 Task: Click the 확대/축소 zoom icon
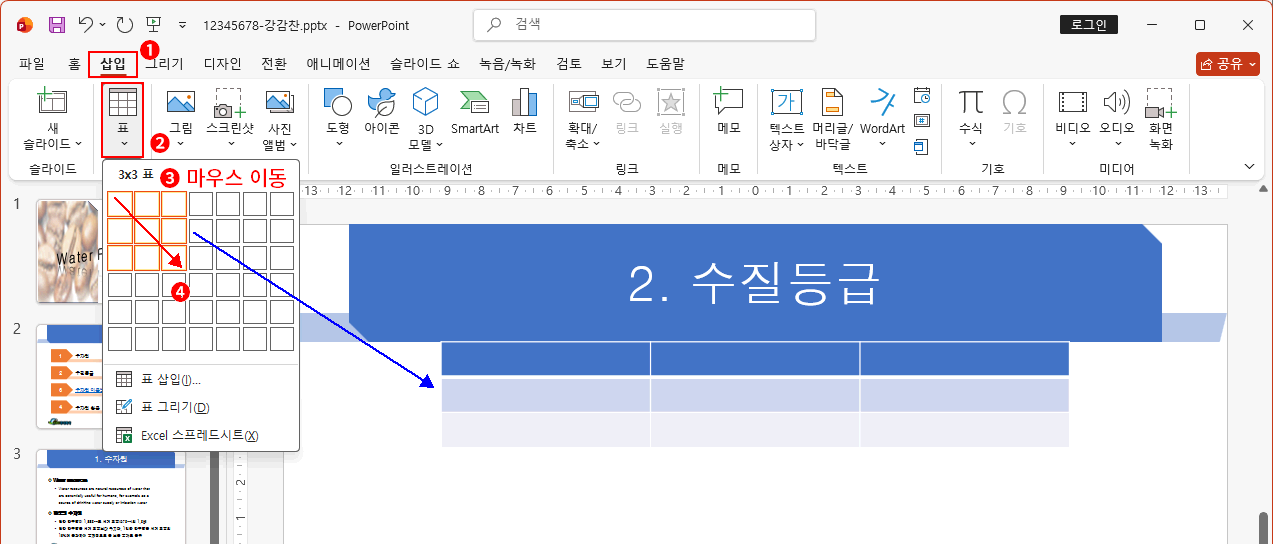coord(582,101)
